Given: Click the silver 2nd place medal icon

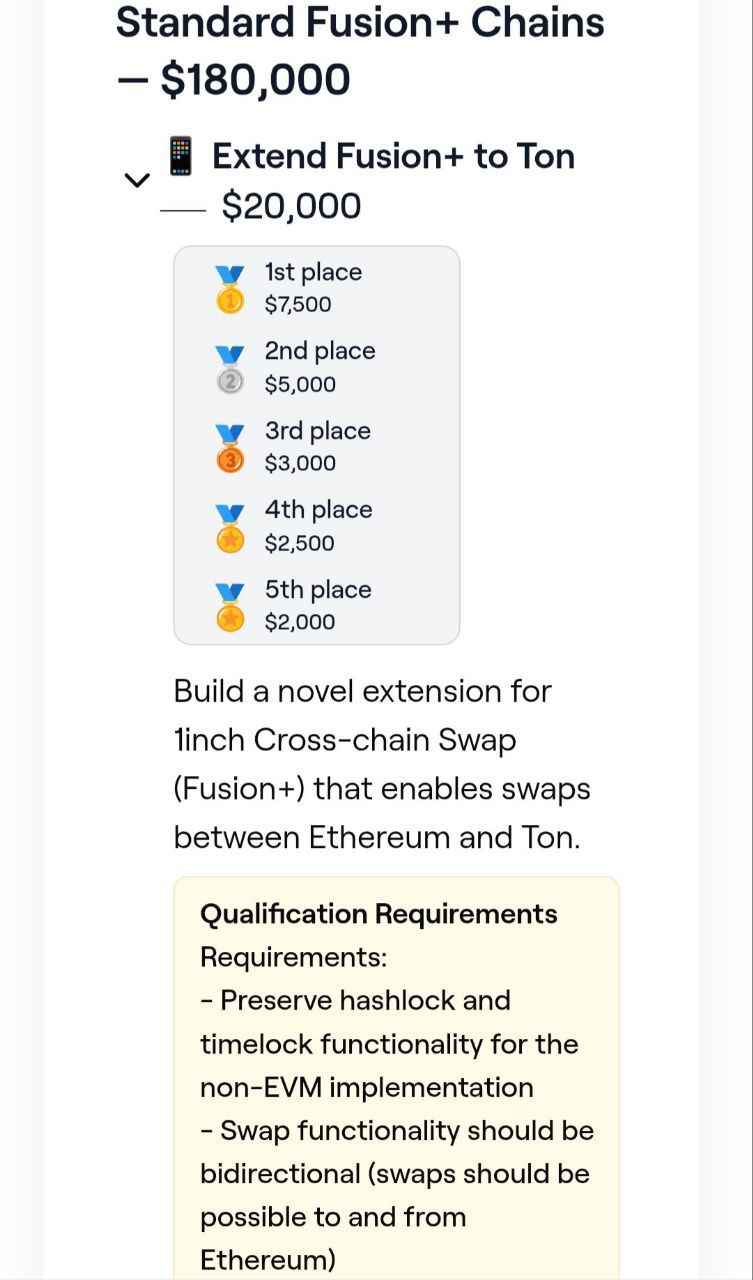Looking at the screenshot, I should 230,368.
